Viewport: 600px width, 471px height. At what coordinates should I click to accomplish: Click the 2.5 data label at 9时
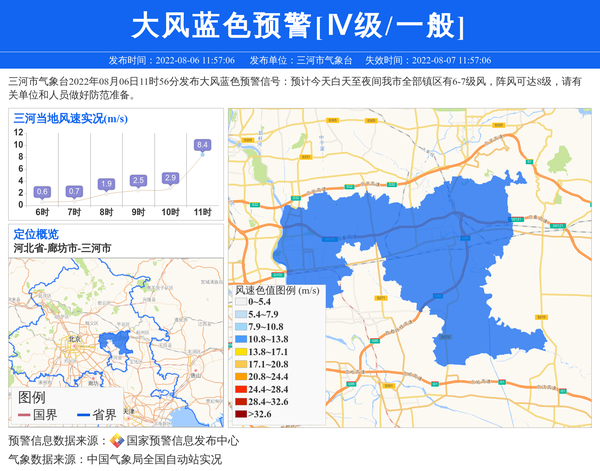pyautogui.click(x=138, y=180)
